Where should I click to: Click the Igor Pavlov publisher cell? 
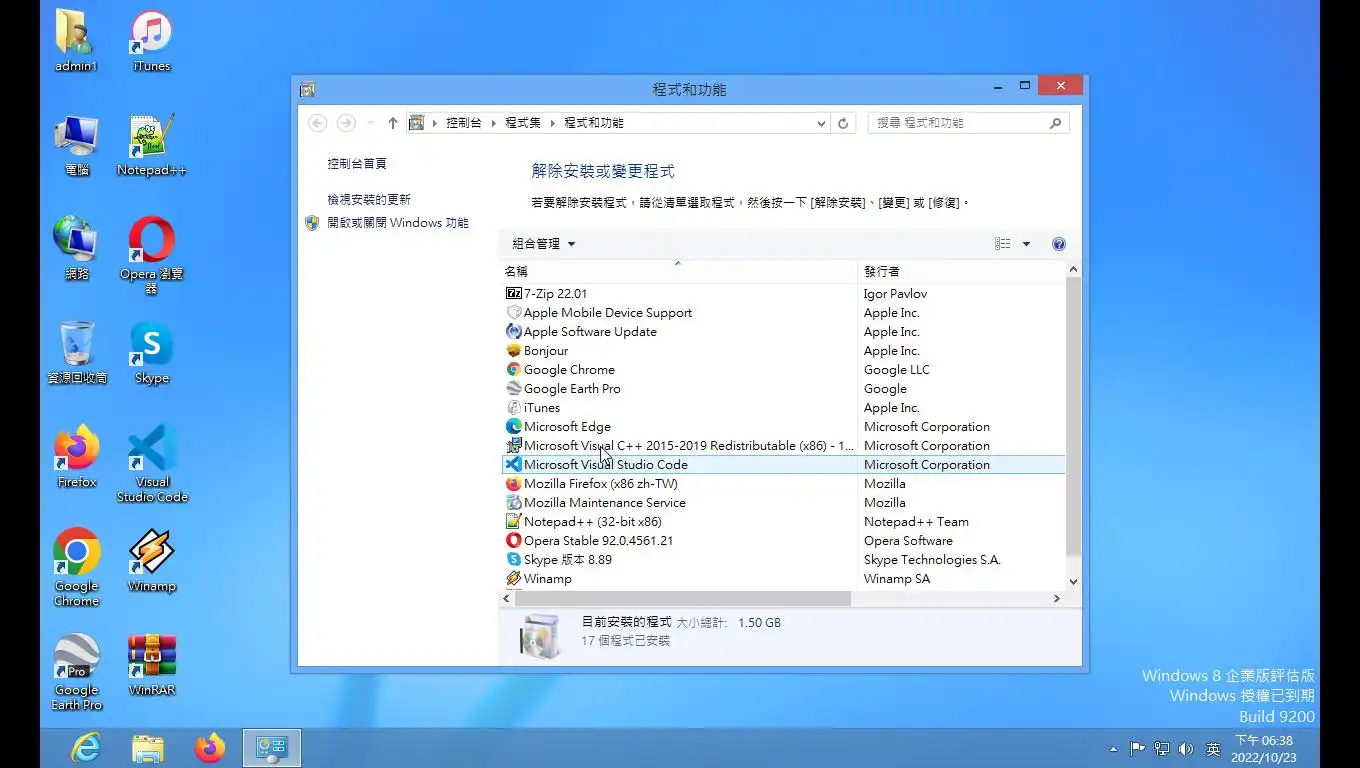[895, 294]
